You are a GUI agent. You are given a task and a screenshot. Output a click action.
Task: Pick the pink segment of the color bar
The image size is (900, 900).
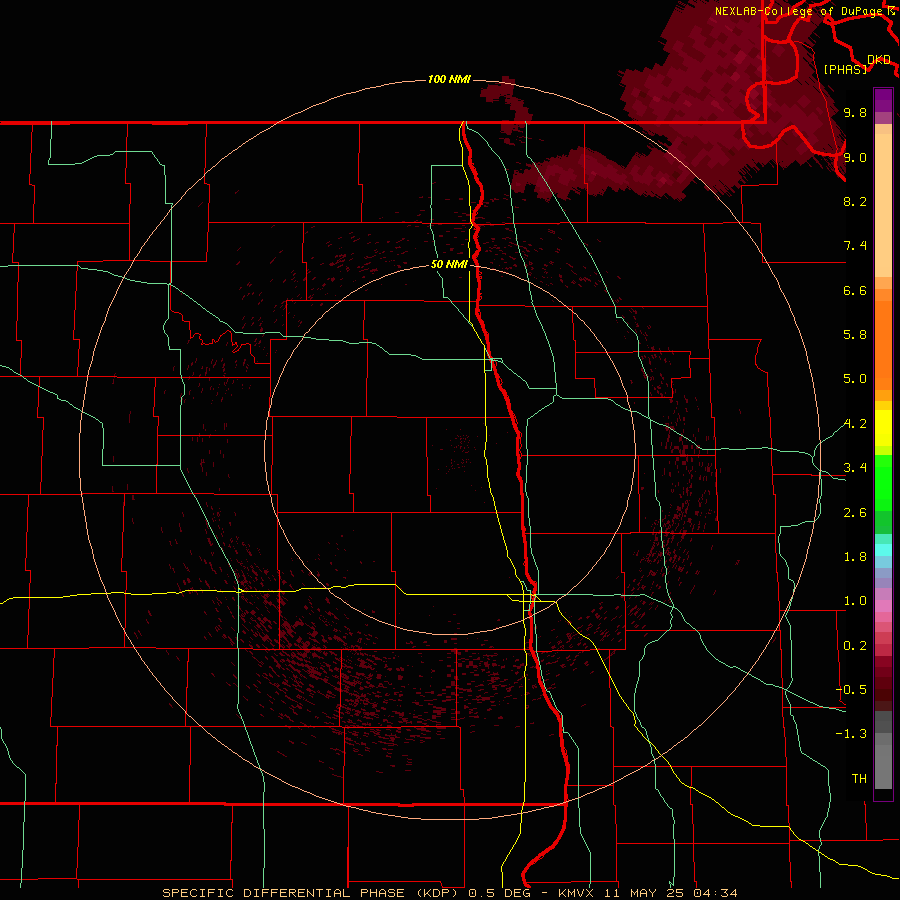tap(883, 606)
